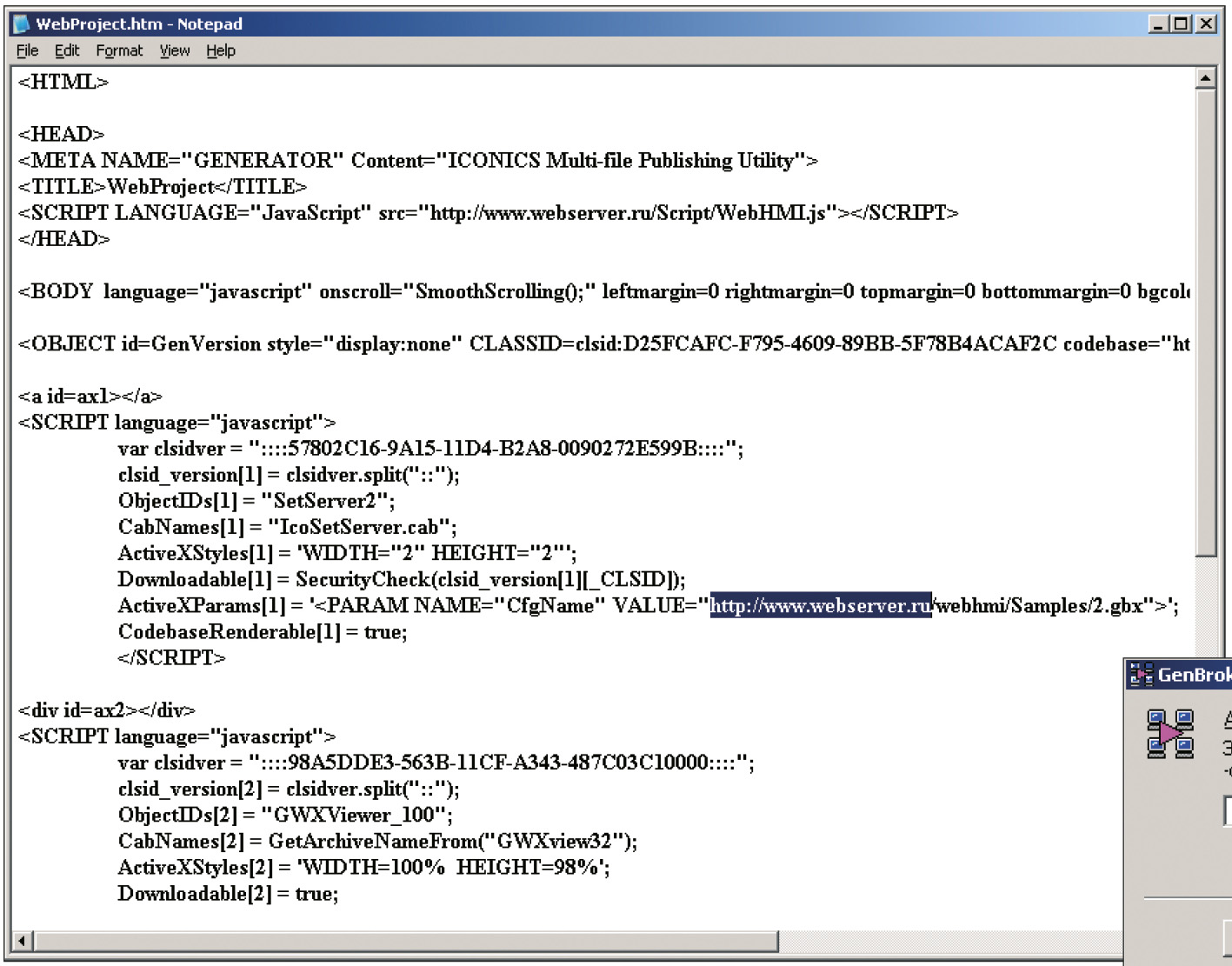This screenshot has height=966, width=1232.
Task: Click the CodebaseRenderable[1] = true line
Action: click(x=263, y=631)
